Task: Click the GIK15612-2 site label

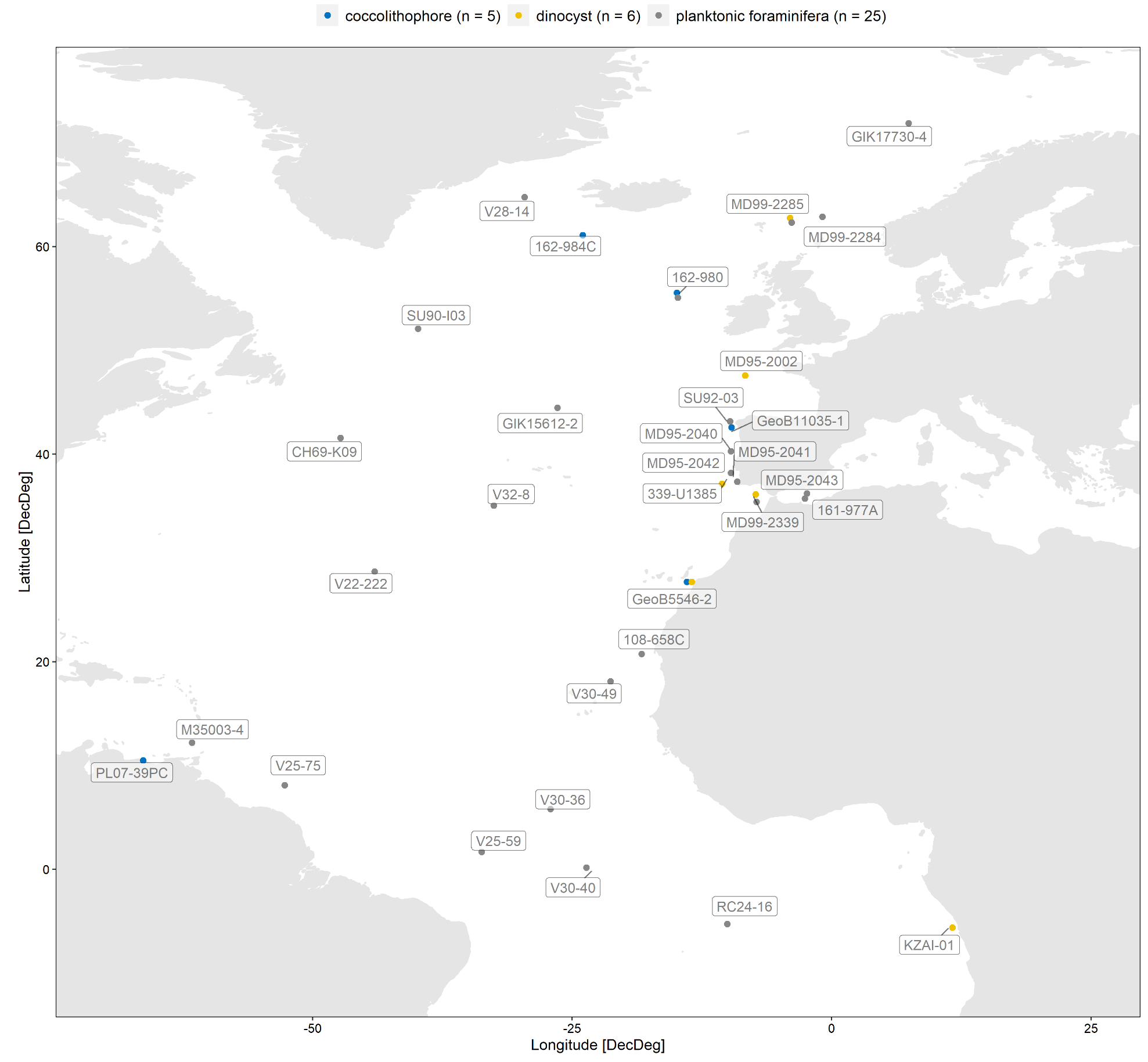Action: (540, 423)
